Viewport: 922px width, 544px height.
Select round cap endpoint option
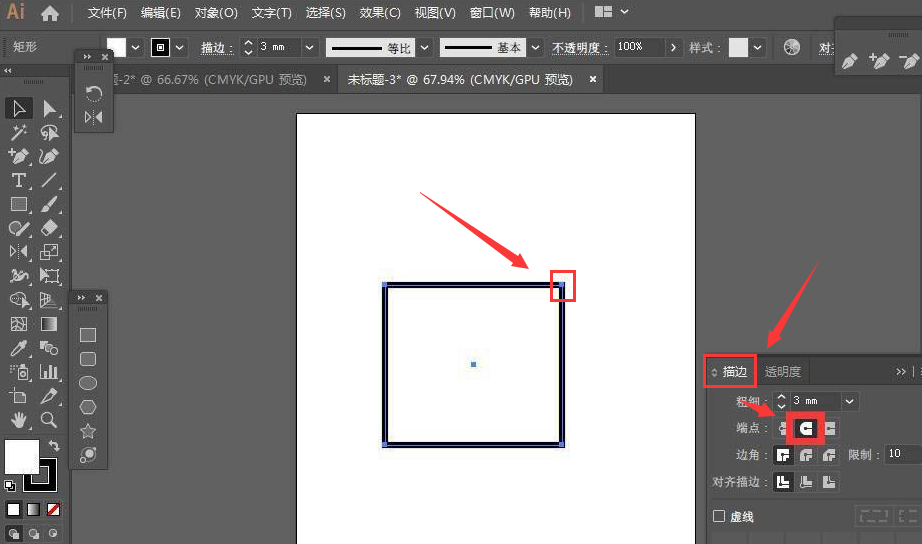(806, 428)
